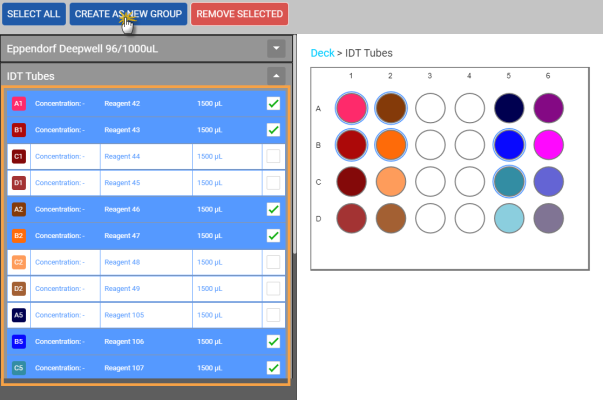Go back to Deck via breadcrumb
603x400 pixels.
[322, 52]
